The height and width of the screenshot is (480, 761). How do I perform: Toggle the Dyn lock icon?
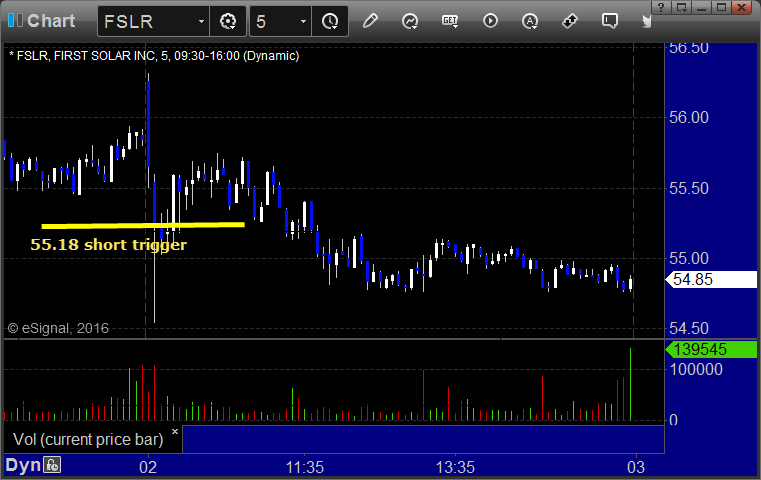(52, 465)
